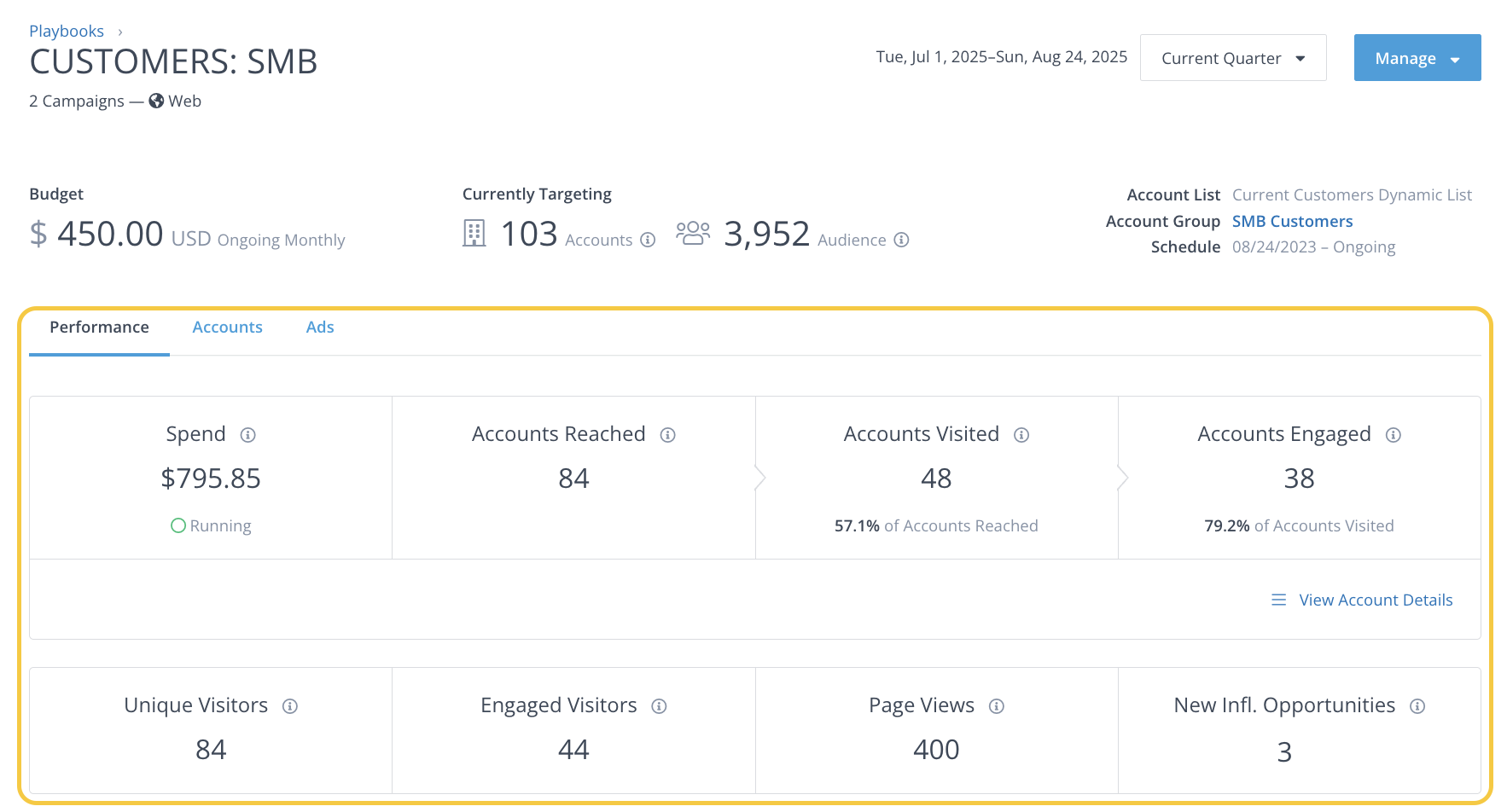Switch to the Ads tab
The width and height of the screenshot is (1507, 812).
(x=320, y=328)
